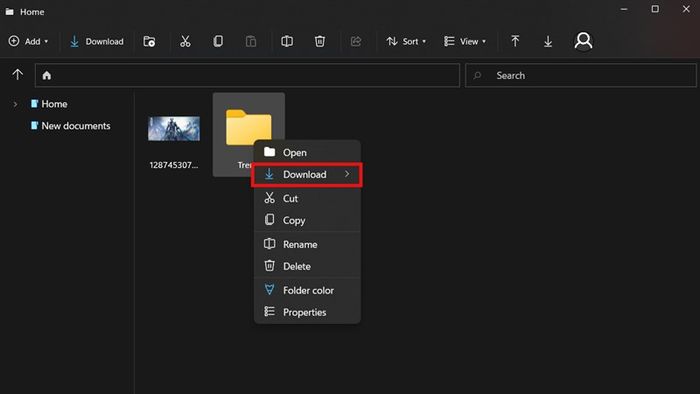
Task: Click the Copy icon in toolbar
Action: [x=218, y=41]
